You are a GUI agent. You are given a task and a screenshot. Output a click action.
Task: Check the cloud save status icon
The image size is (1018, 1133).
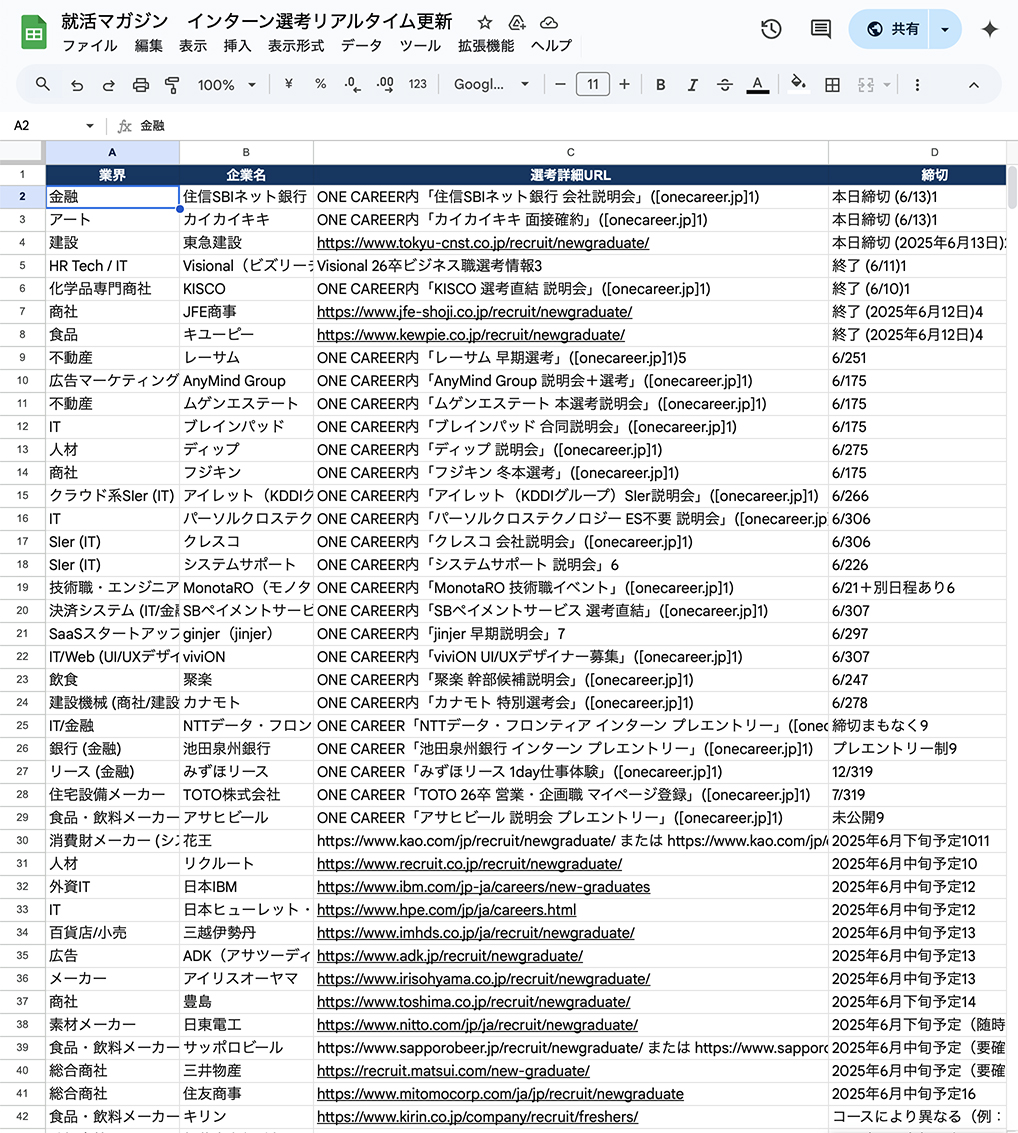pyautogui.click(x=549, y=22)
